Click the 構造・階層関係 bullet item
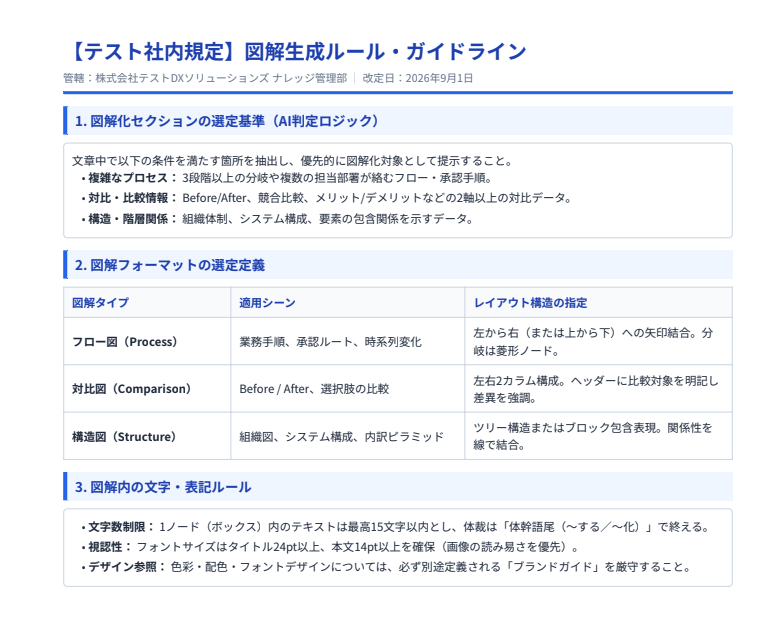Image resolution: width=767 pixels, height=627 pixels. [277, 219]
